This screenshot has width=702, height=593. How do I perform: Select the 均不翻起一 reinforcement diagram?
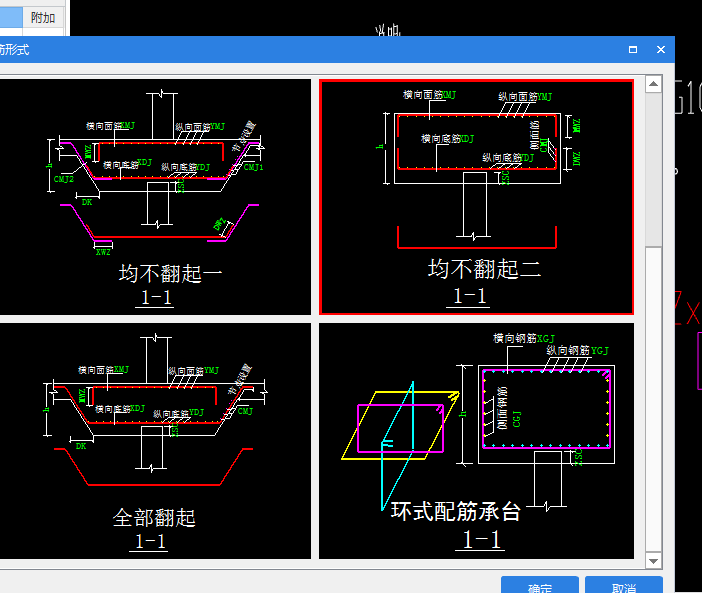pos(155,197)
